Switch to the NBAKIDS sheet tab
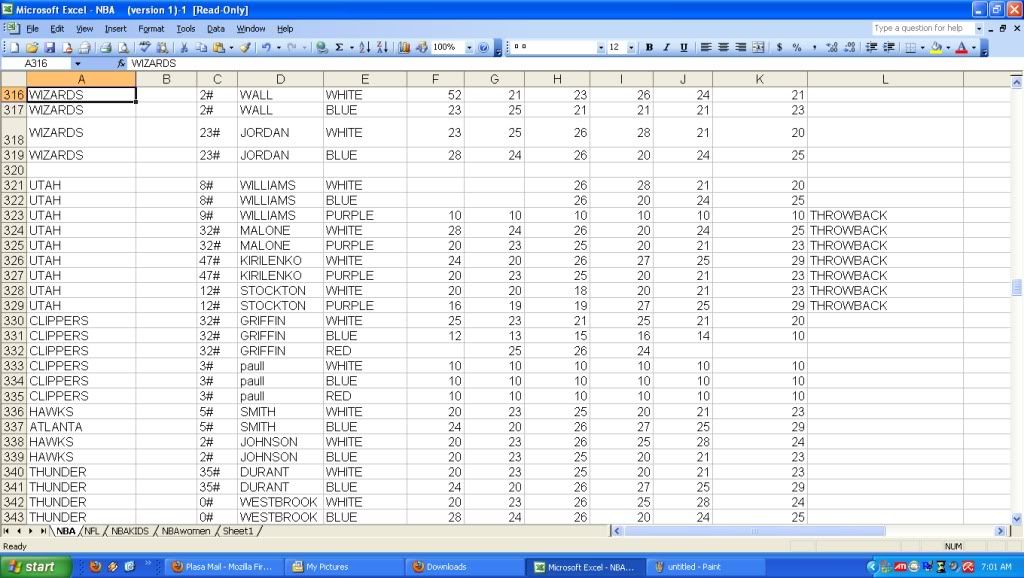Screen dimensions: 1024x578 click(130, 531)
